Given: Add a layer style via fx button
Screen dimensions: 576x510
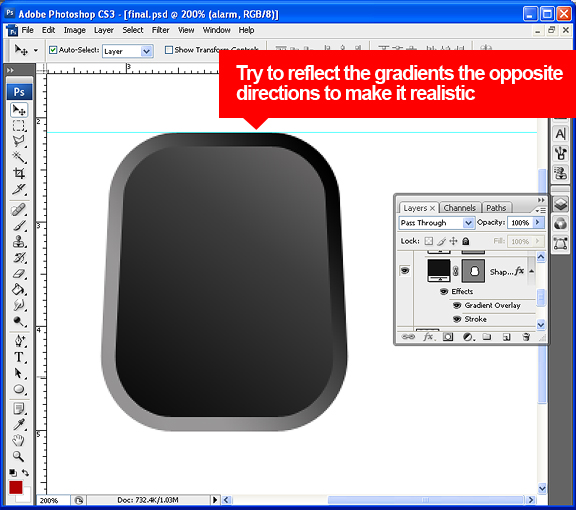Looking at the screenshot, I should point(428,337).
